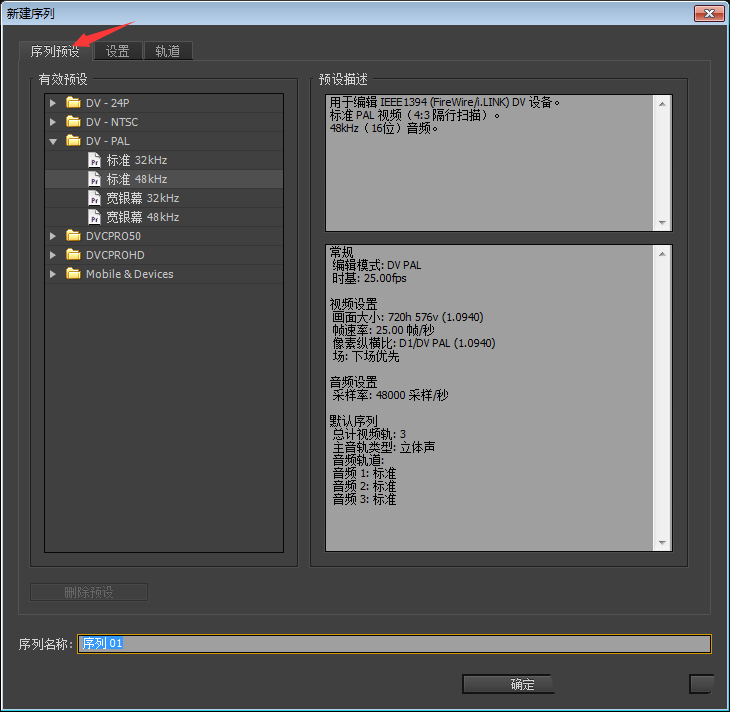Image resolution: width=730 pixels, height=712 pixels.
Task: Select the DV - 24P tree row label
Action: 108,103
